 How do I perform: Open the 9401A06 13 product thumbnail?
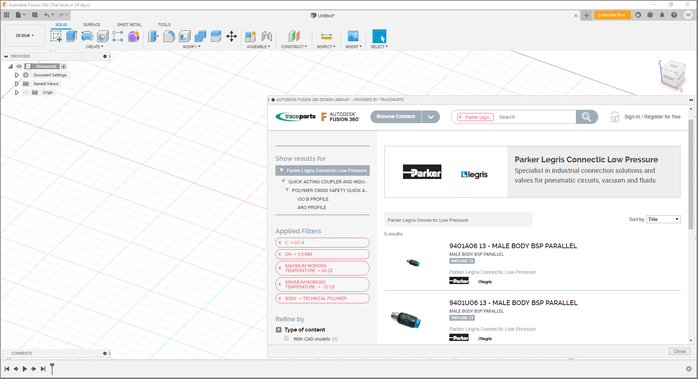(413, 263)
